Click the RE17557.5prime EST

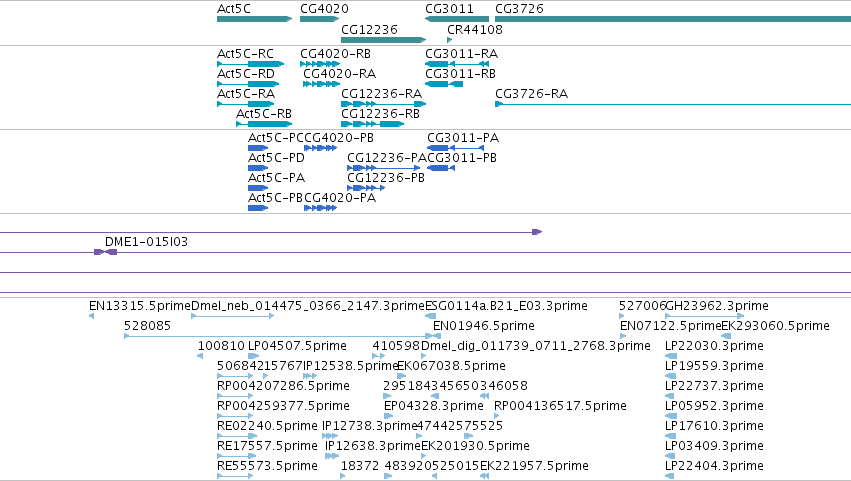237,457
